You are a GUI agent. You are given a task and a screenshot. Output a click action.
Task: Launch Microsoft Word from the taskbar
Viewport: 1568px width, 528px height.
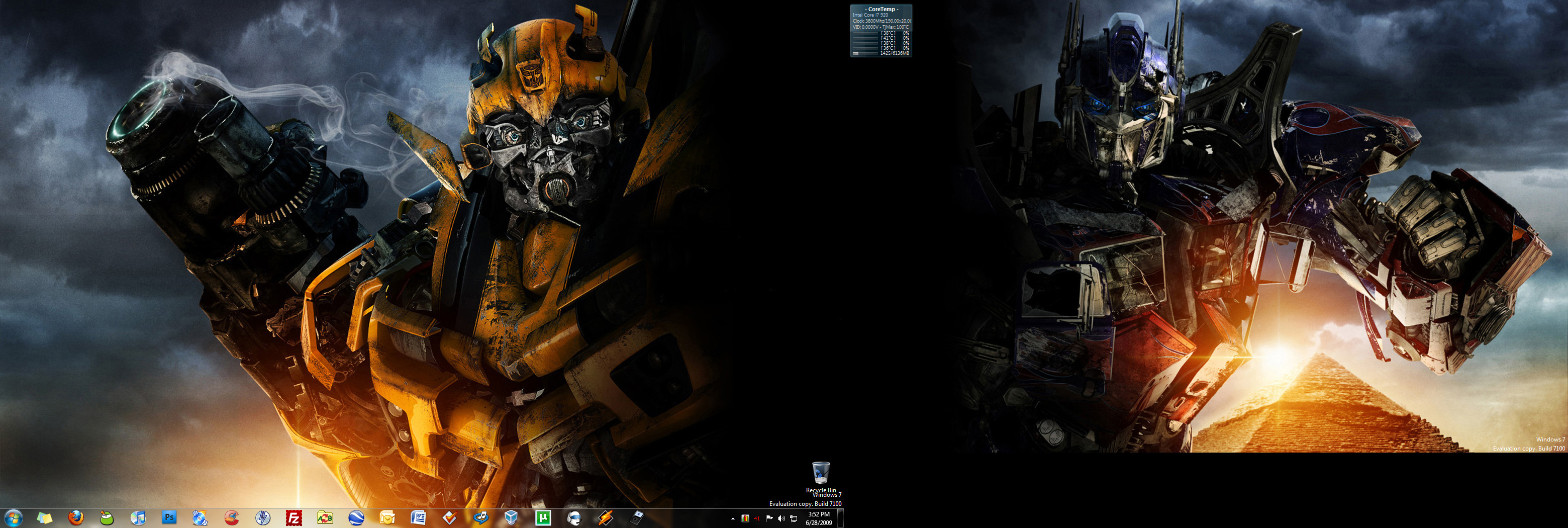click(418, 518)
